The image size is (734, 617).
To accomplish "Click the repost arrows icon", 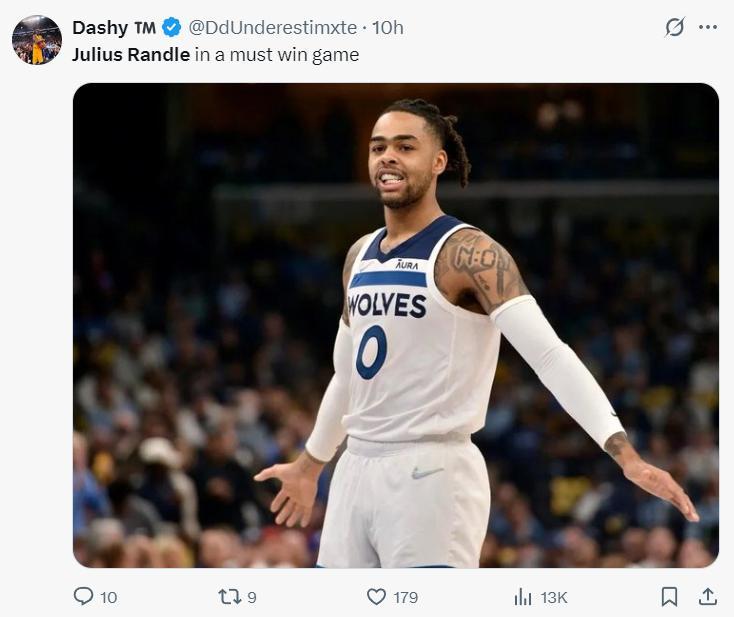I will point(230,596).
